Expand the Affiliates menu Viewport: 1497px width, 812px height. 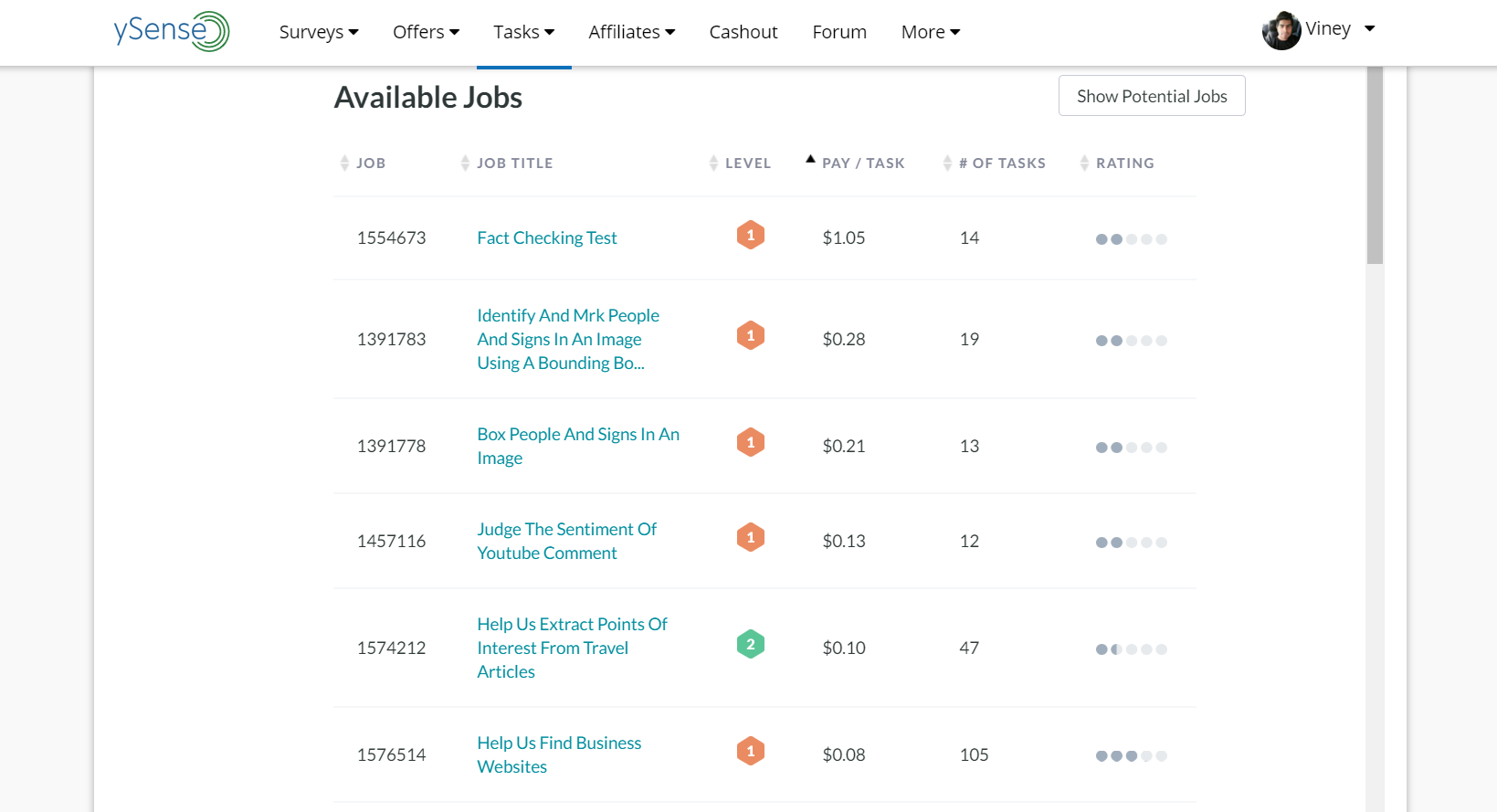pyautogui.click(x=631, y=32)
